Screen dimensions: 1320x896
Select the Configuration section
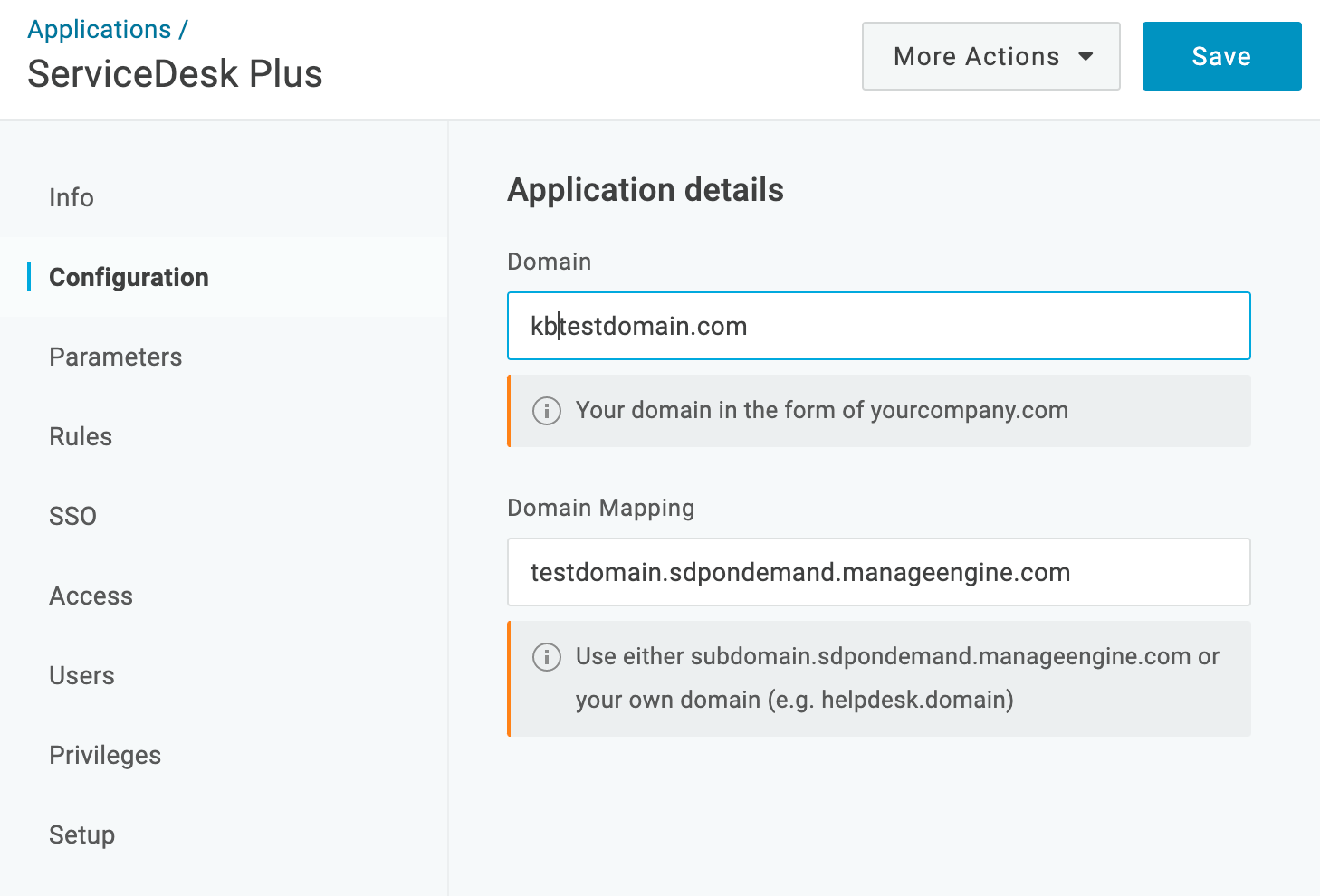[129, 277]
